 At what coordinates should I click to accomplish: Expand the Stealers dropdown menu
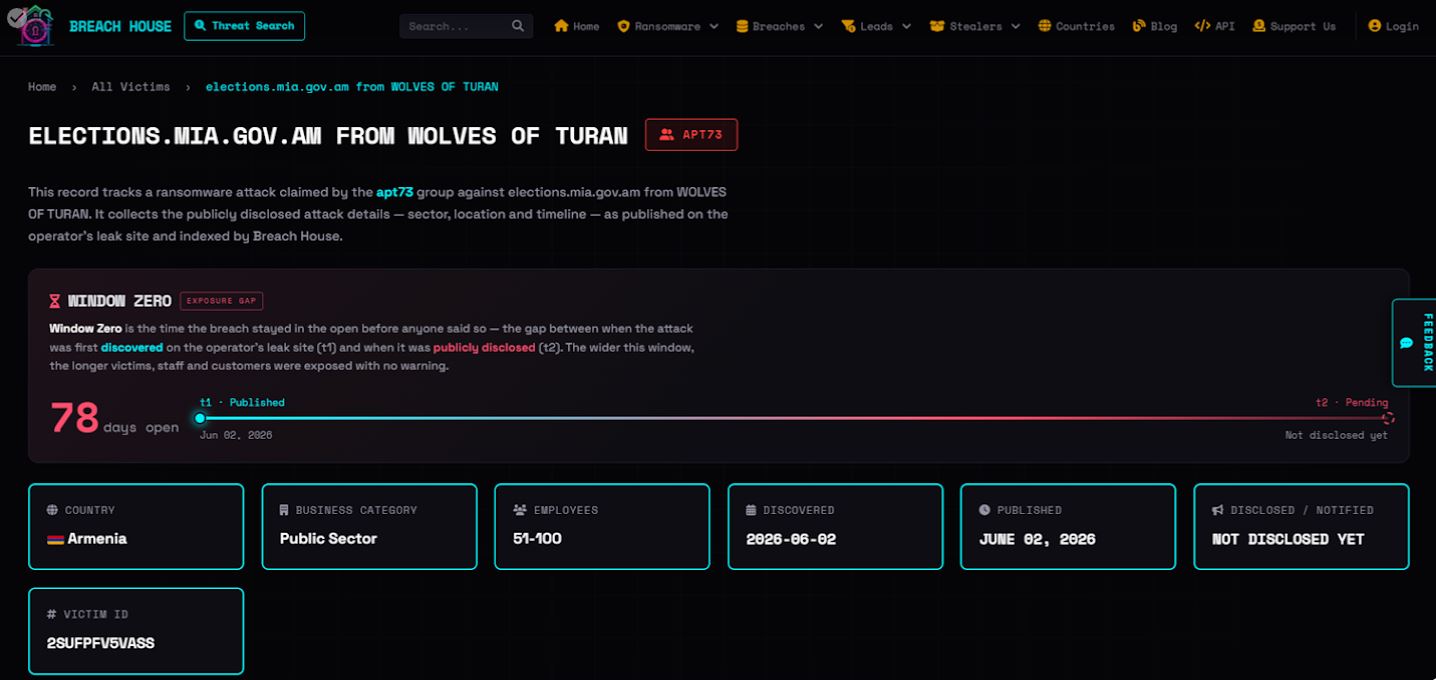[x=975, y=26]
